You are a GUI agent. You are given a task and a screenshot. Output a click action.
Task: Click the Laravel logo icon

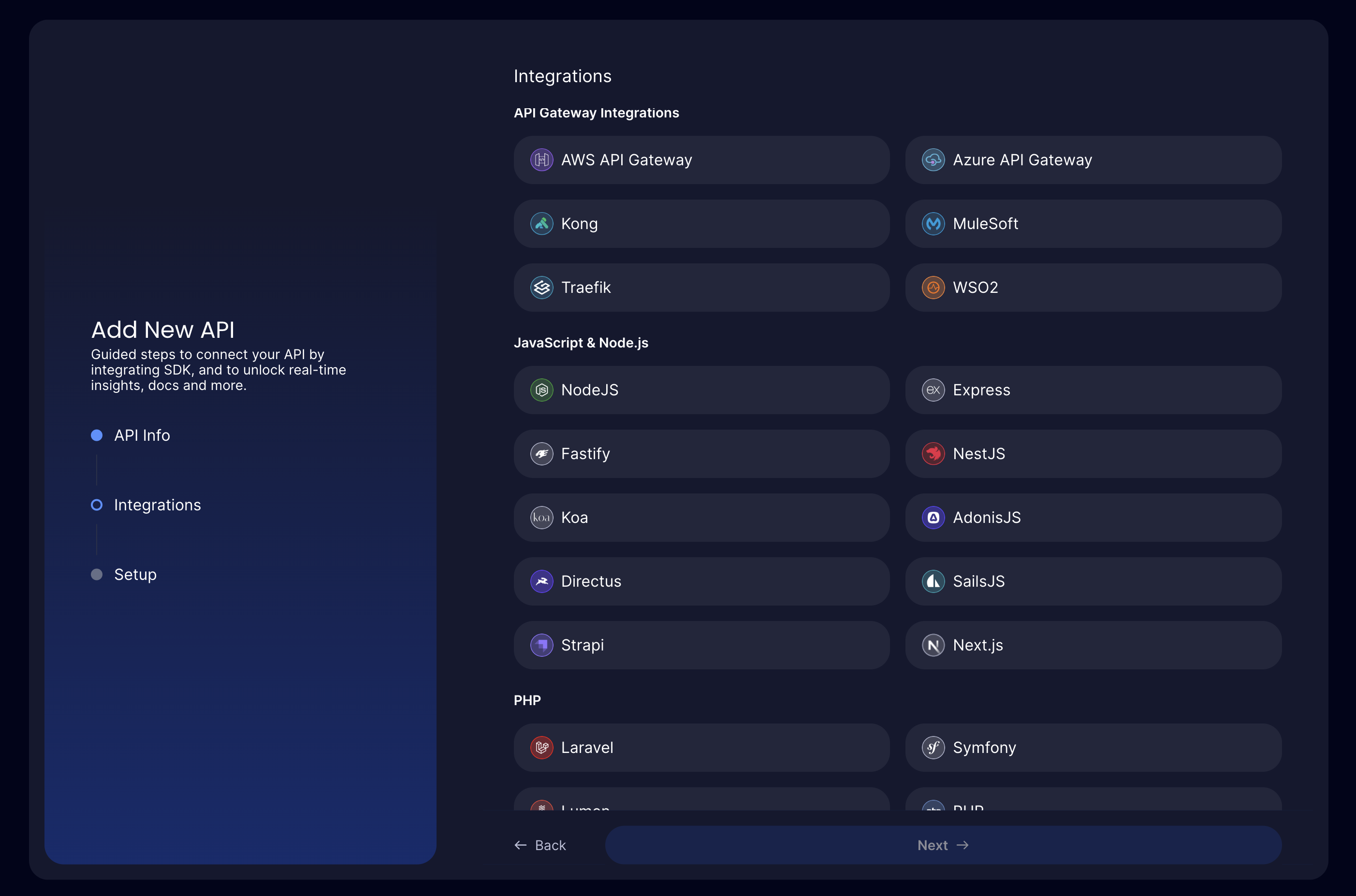click(541, 748)
